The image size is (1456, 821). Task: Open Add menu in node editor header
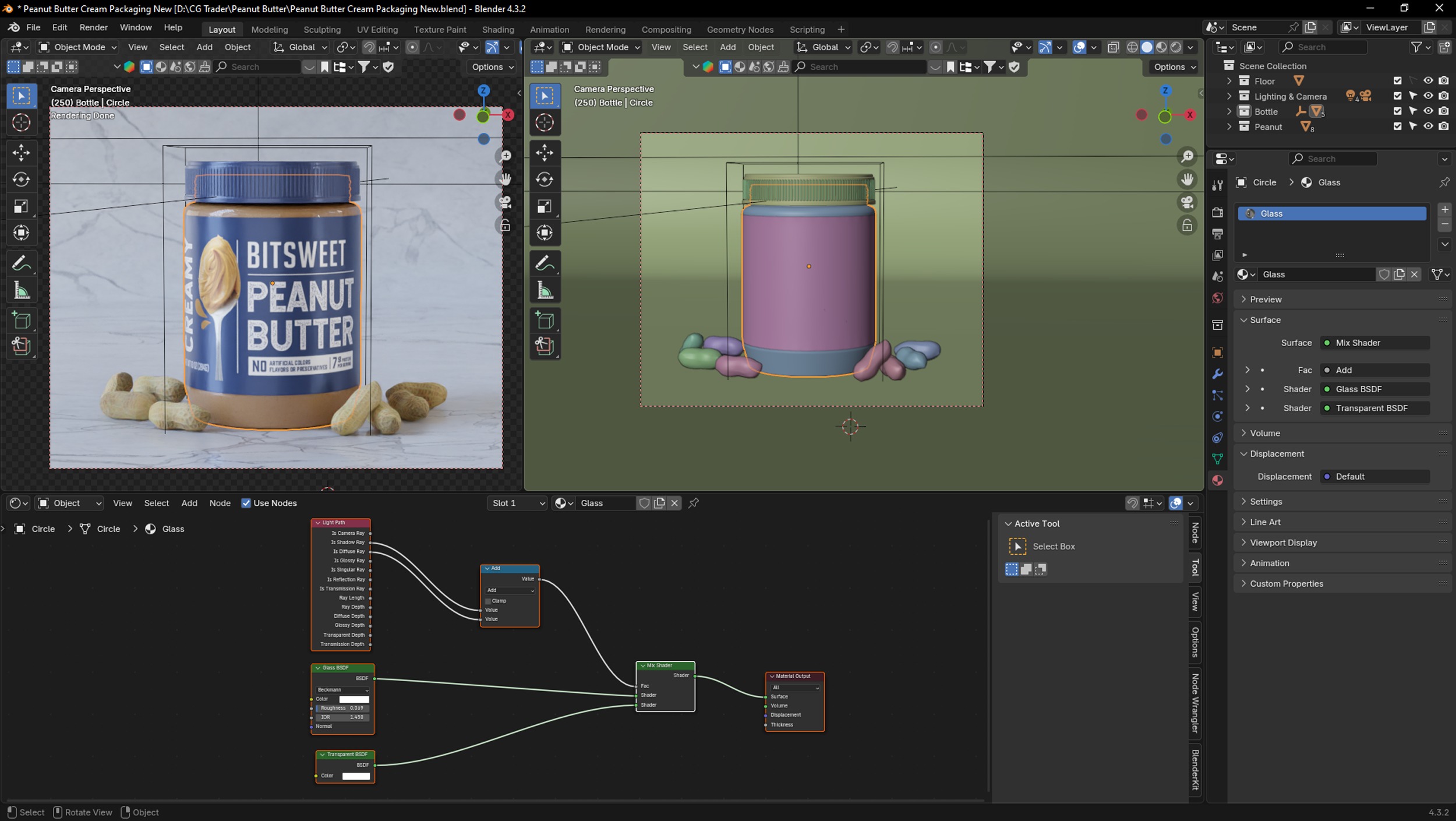189,503
